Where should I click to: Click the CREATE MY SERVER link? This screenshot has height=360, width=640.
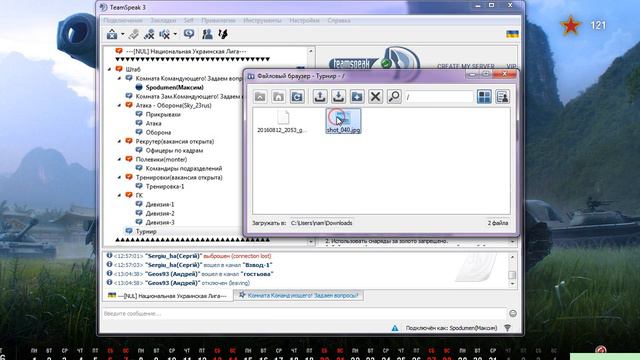click(x=466, y=66)
